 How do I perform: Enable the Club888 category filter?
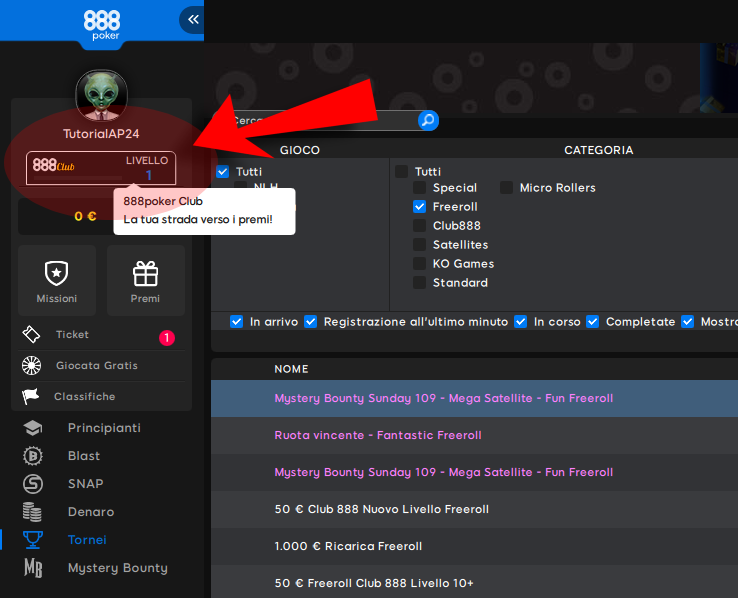pyautogui.click(x=419, y=225)
